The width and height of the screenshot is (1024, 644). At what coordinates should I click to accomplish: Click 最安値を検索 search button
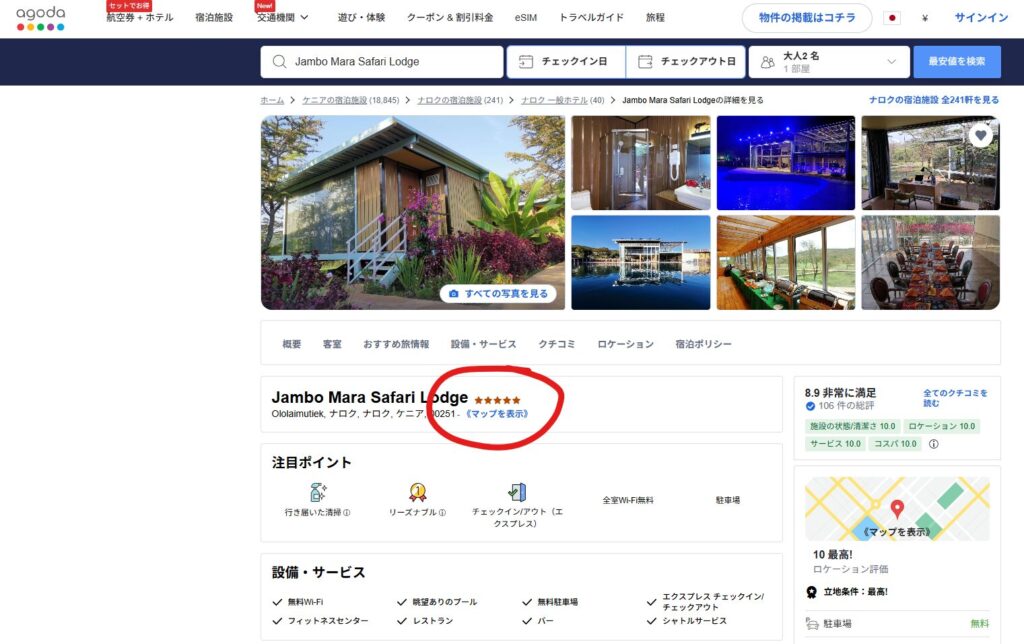click(x=957, y=61)
